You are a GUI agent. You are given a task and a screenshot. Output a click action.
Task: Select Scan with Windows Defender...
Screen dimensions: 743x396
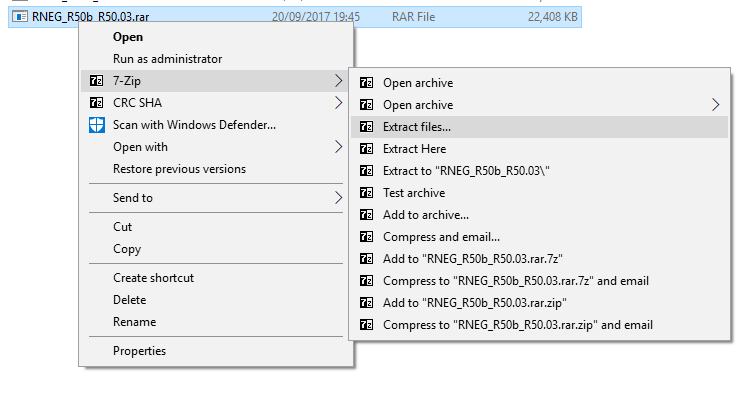click(216, 125)
